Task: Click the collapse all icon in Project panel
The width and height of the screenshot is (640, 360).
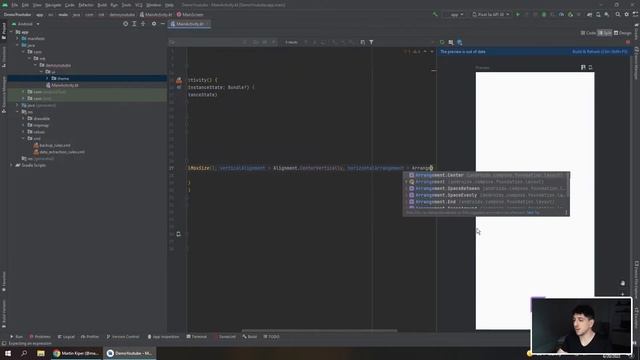Action: [x=143, y=24]
